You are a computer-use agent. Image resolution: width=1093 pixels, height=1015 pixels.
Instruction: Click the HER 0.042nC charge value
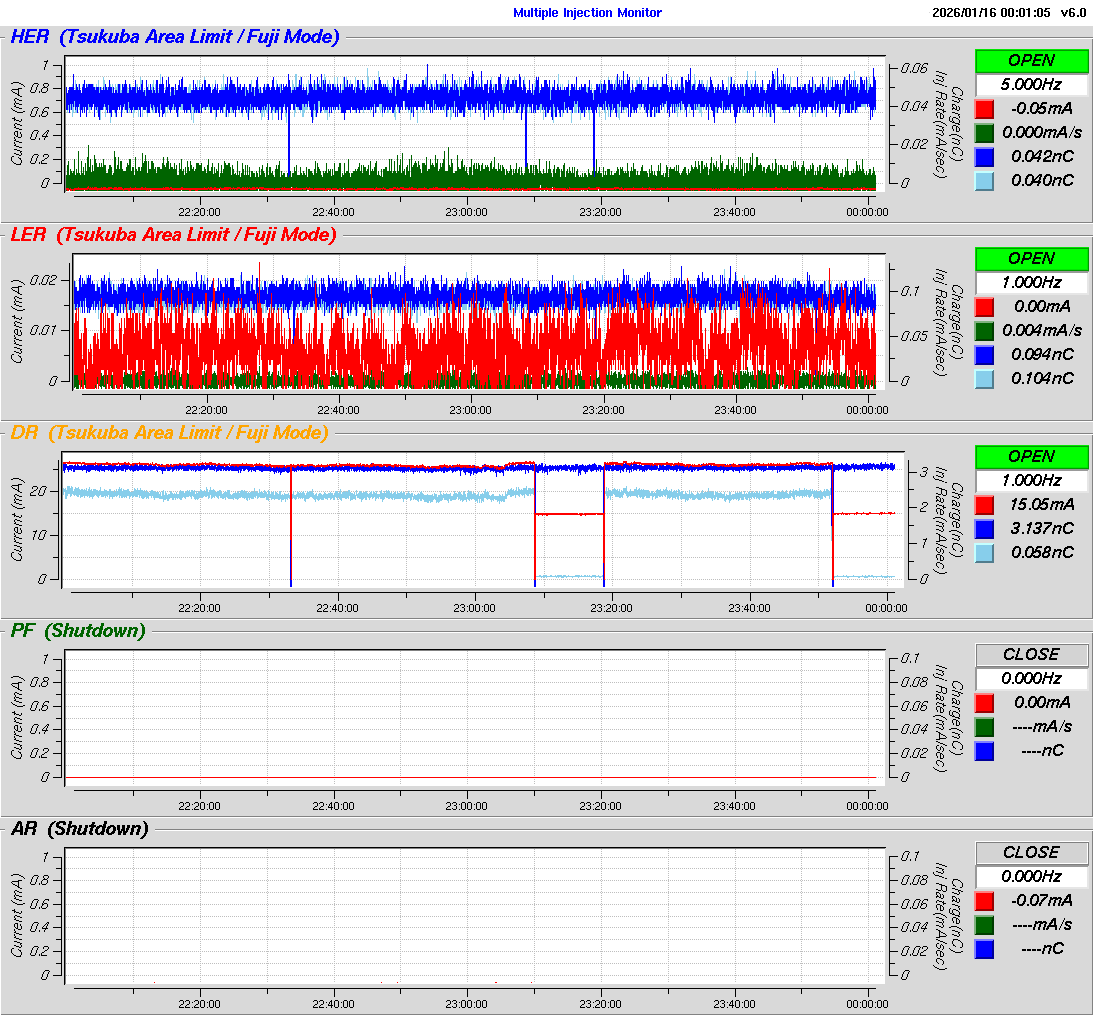pos(1042,157)
